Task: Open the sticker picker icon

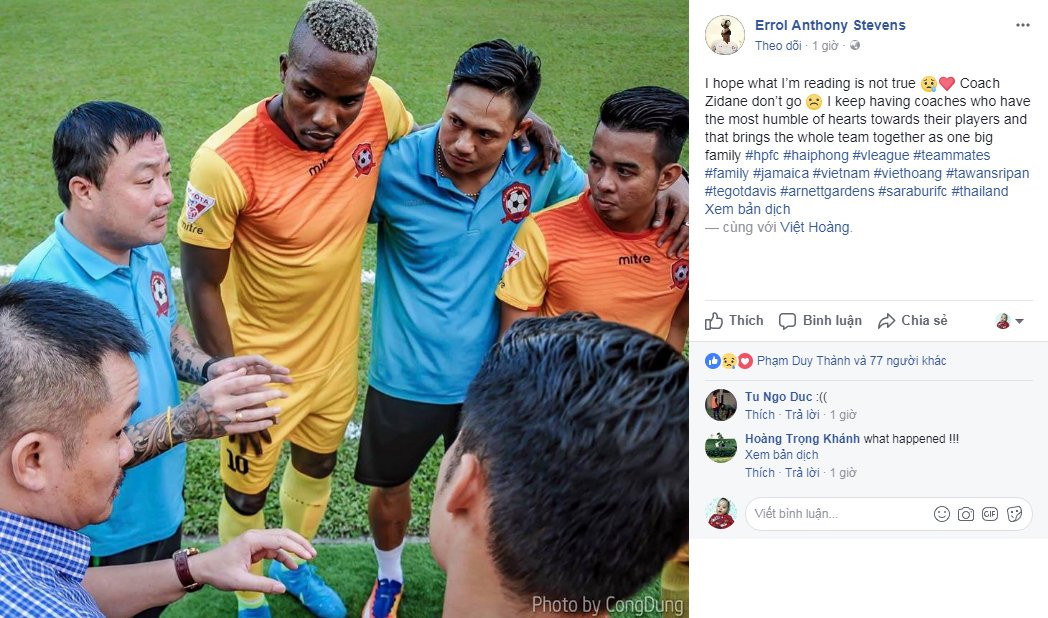Action: click(x=1014, y=514)
